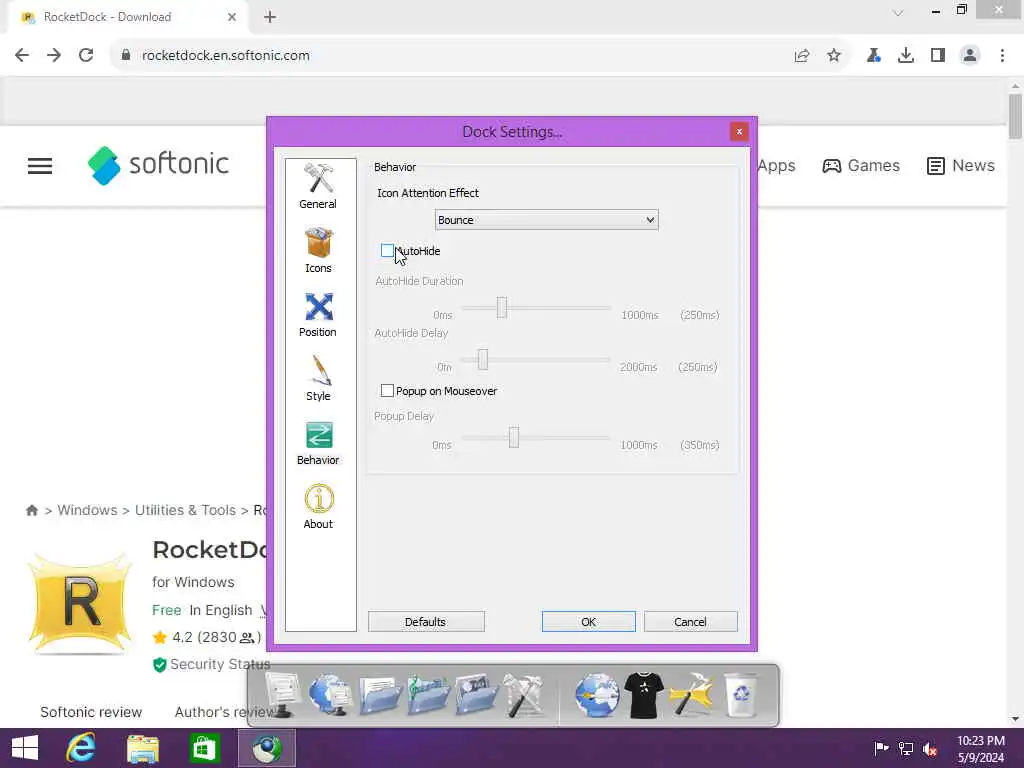
Task: Click the Softonic logo
Action: [x=158, y=165]
